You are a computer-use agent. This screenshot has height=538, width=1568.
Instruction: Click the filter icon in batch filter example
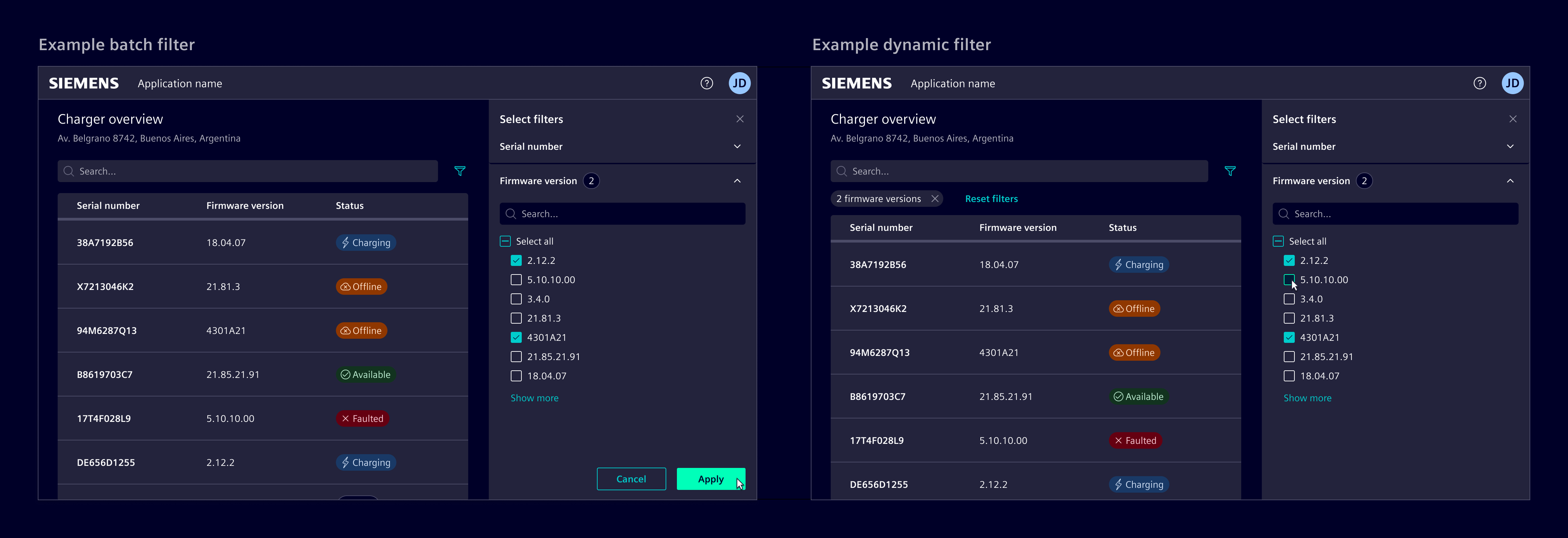point(460,171)
